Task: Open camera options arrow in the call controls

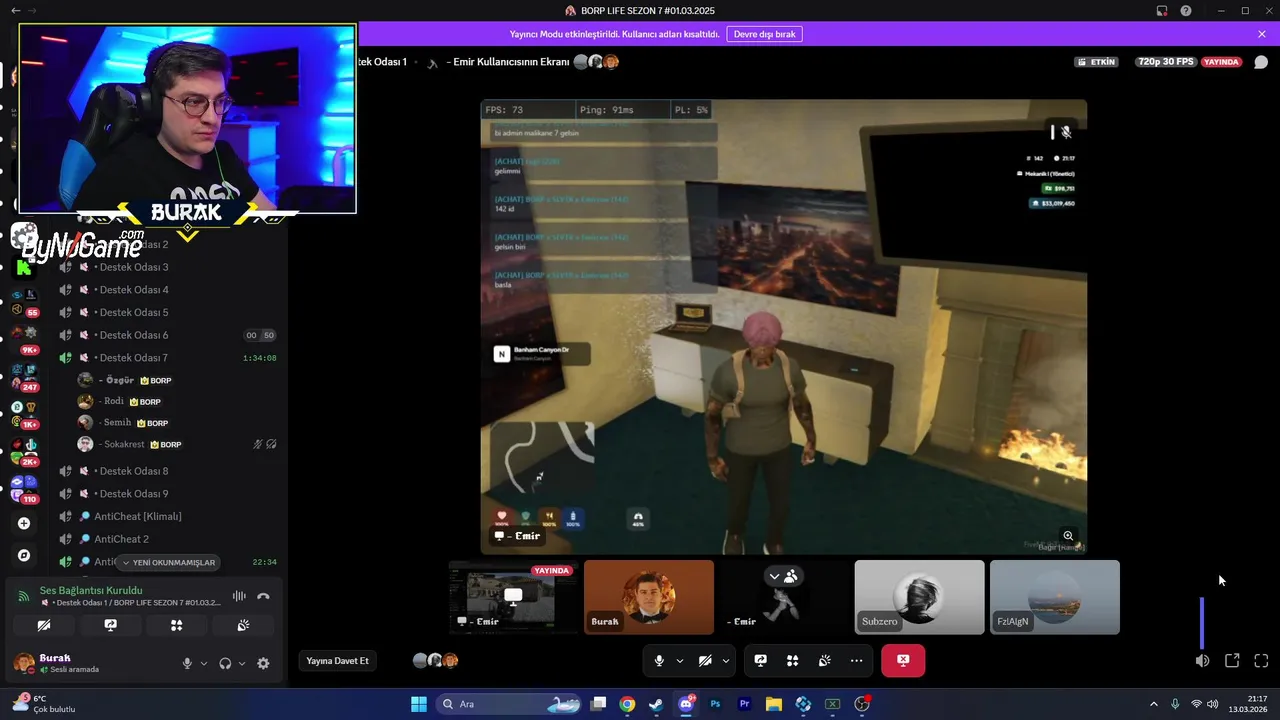Action: tap(726, 661)
